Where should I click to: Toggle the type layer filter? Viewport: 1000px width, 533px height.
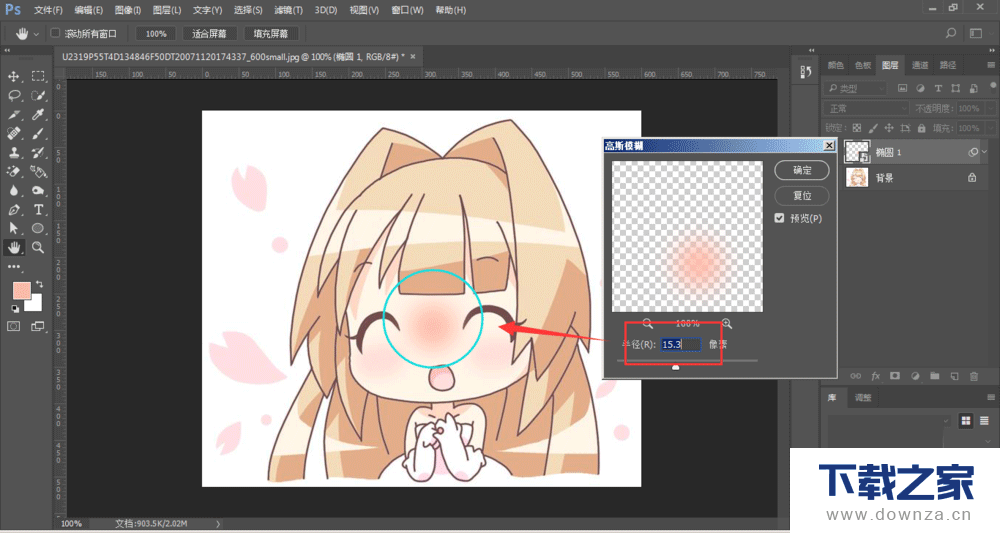pos(938,88)
